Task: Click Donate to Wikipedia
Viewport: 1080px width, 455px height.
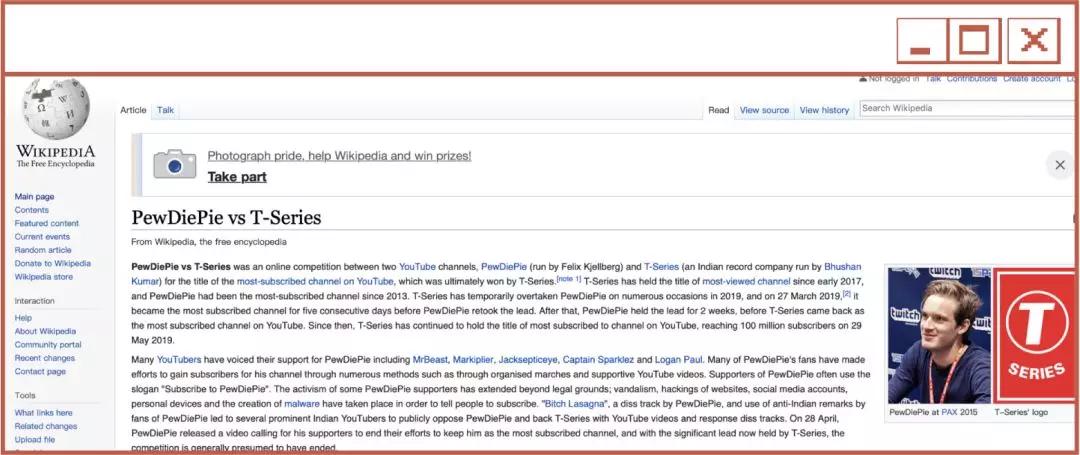Action: (x=52, y=263)
